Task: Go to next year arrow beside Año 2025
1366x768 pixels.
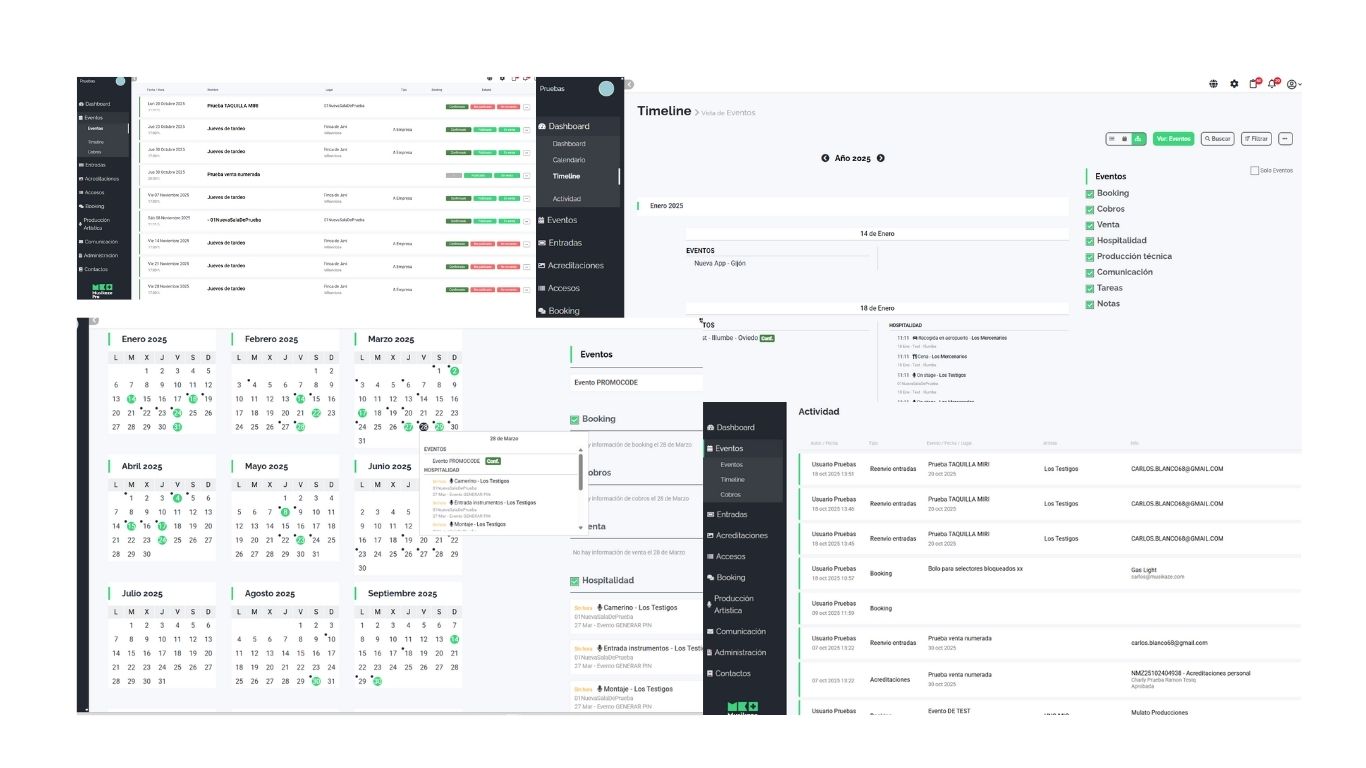Action: pos(881,158)
